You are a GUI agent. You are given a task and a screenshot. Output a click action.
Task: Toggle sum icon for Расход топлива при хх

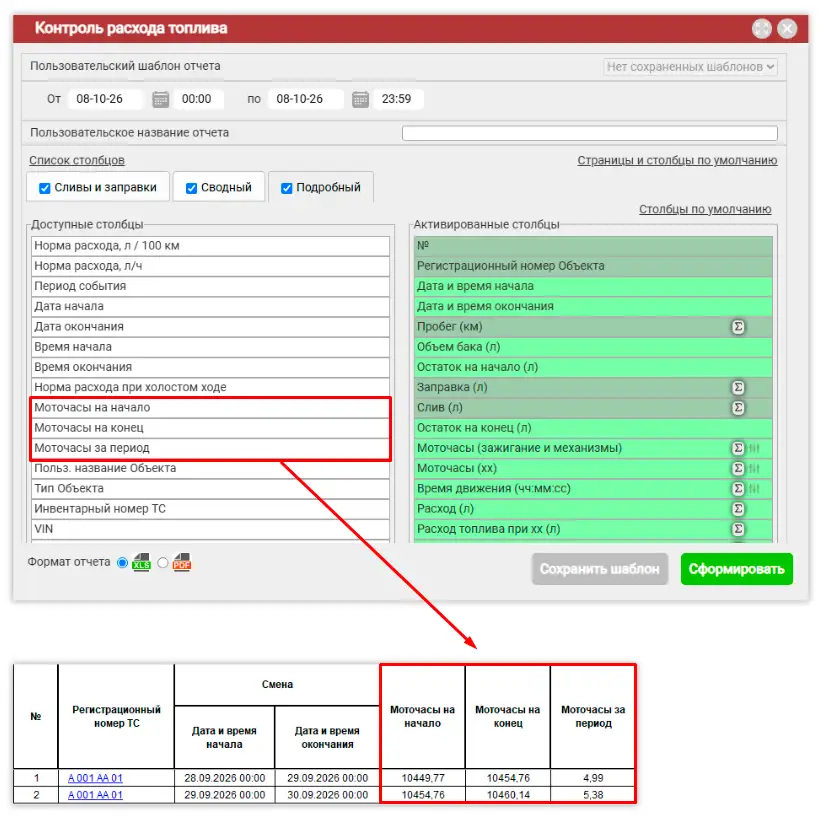[738, 529]
